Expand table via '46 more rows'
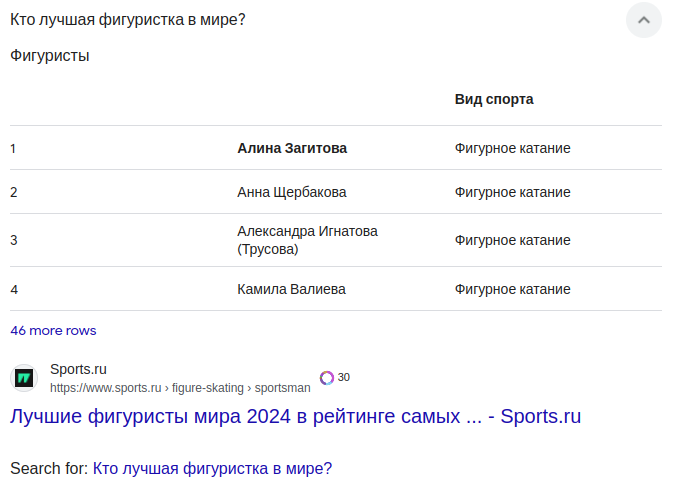 click(x=53, y=330)
